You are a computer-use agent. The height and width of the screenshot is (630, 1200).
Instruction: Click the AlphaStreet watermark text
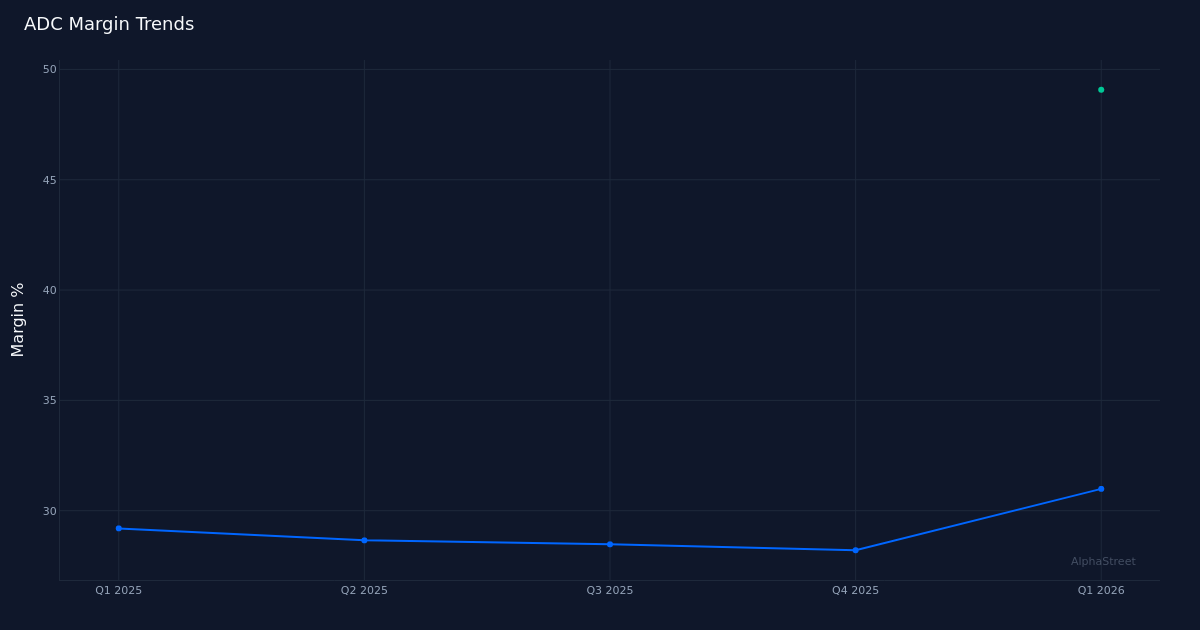point(1101,561)
